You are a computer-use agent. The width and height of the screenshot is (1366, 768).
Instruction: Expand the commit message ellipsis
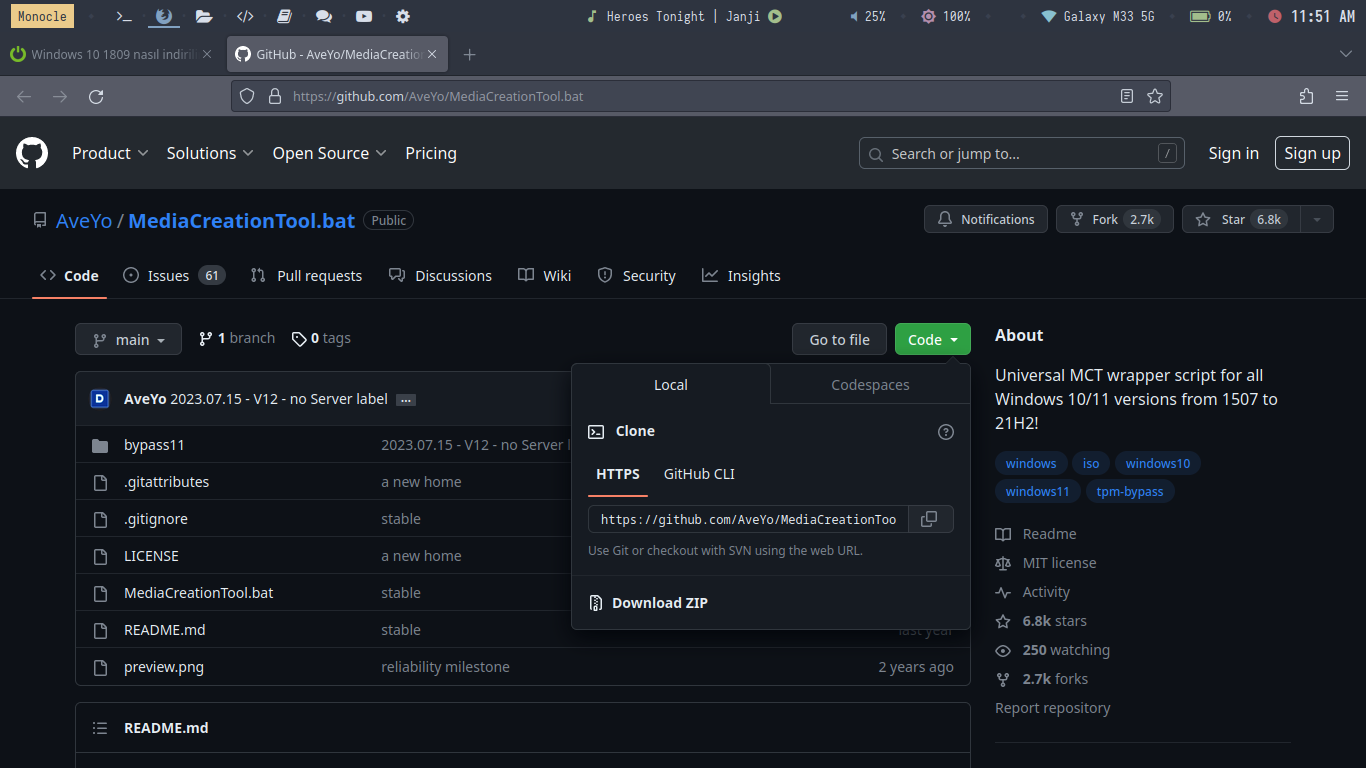[405, 399]
